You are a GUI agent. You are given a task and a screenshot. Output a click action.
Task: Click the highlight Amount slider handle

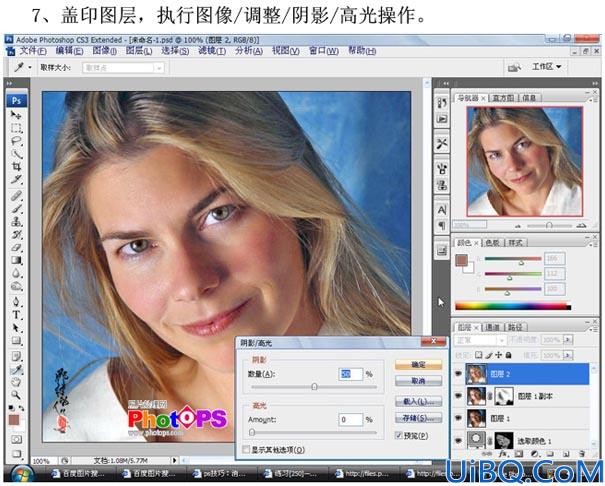tap(252, 432)
